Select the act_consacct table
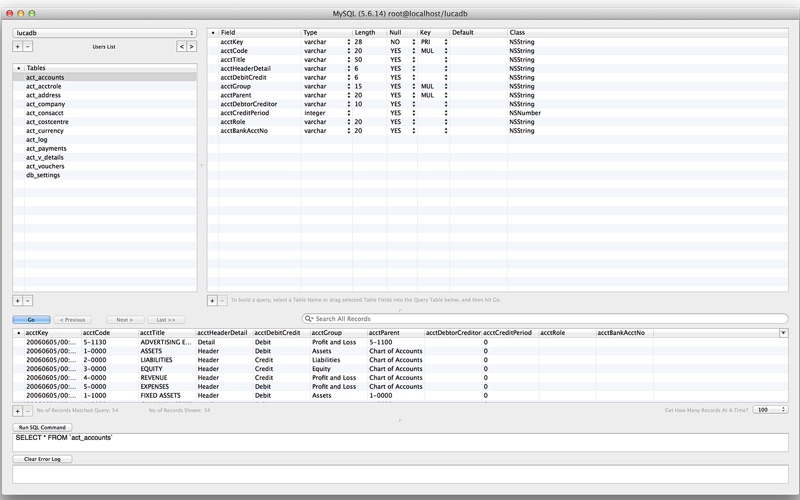800x500 pixels. pyautogui.click(x=105, y=113)
